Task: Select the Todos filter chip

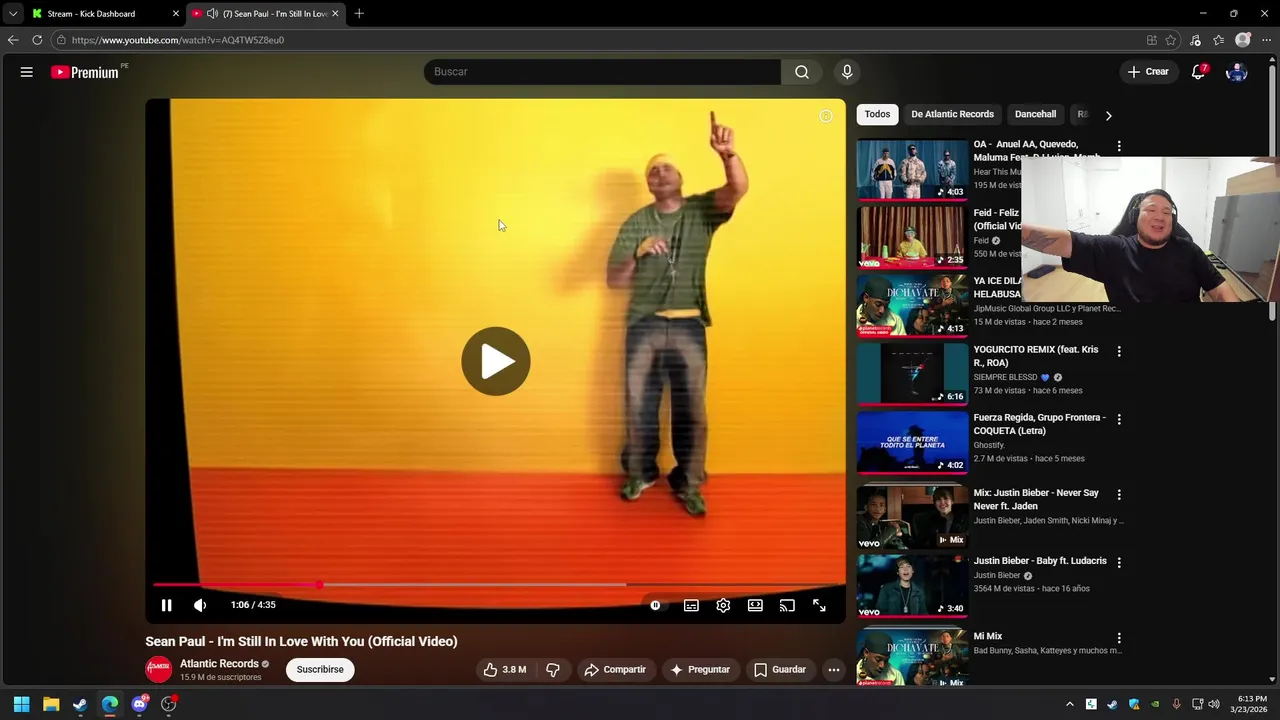Action: [877, 114]
